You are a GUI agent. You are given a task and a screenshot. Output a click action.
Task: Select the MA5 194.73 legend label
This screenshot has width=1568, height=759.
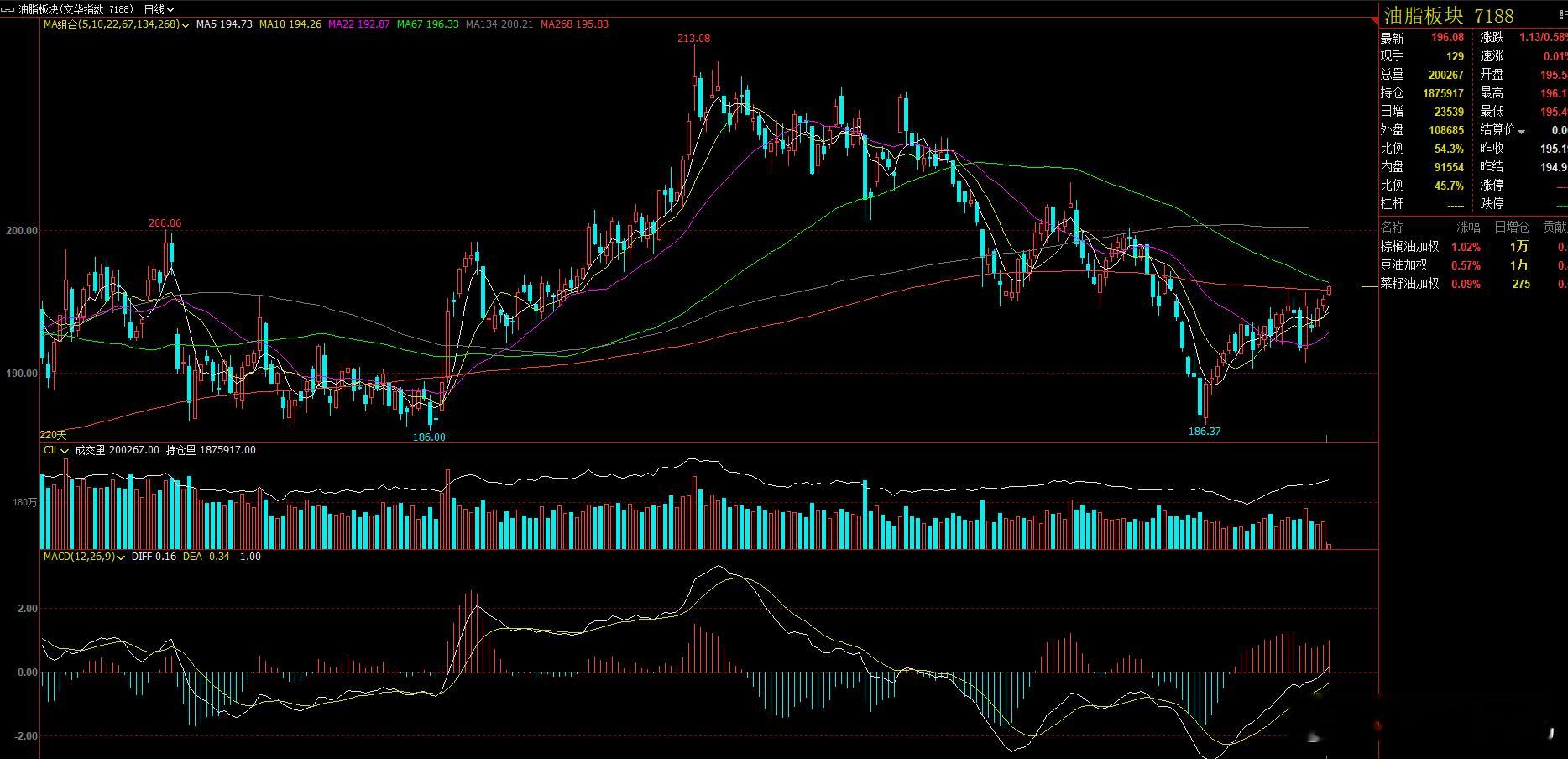[224, 24]
